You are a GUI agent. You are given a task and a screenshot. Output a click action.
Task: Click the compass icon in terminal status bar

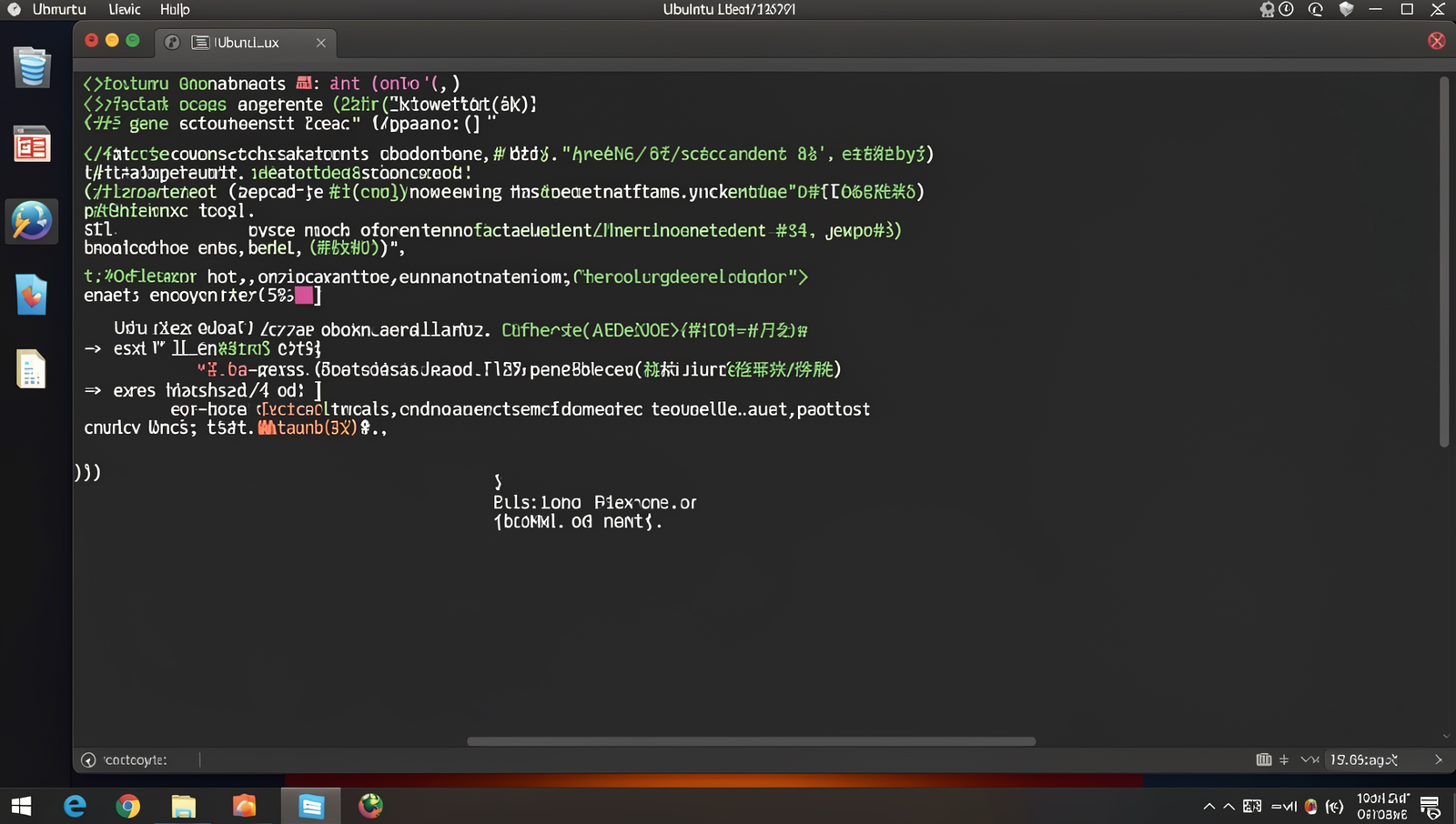pyautogui.click(x=88, y=760)
